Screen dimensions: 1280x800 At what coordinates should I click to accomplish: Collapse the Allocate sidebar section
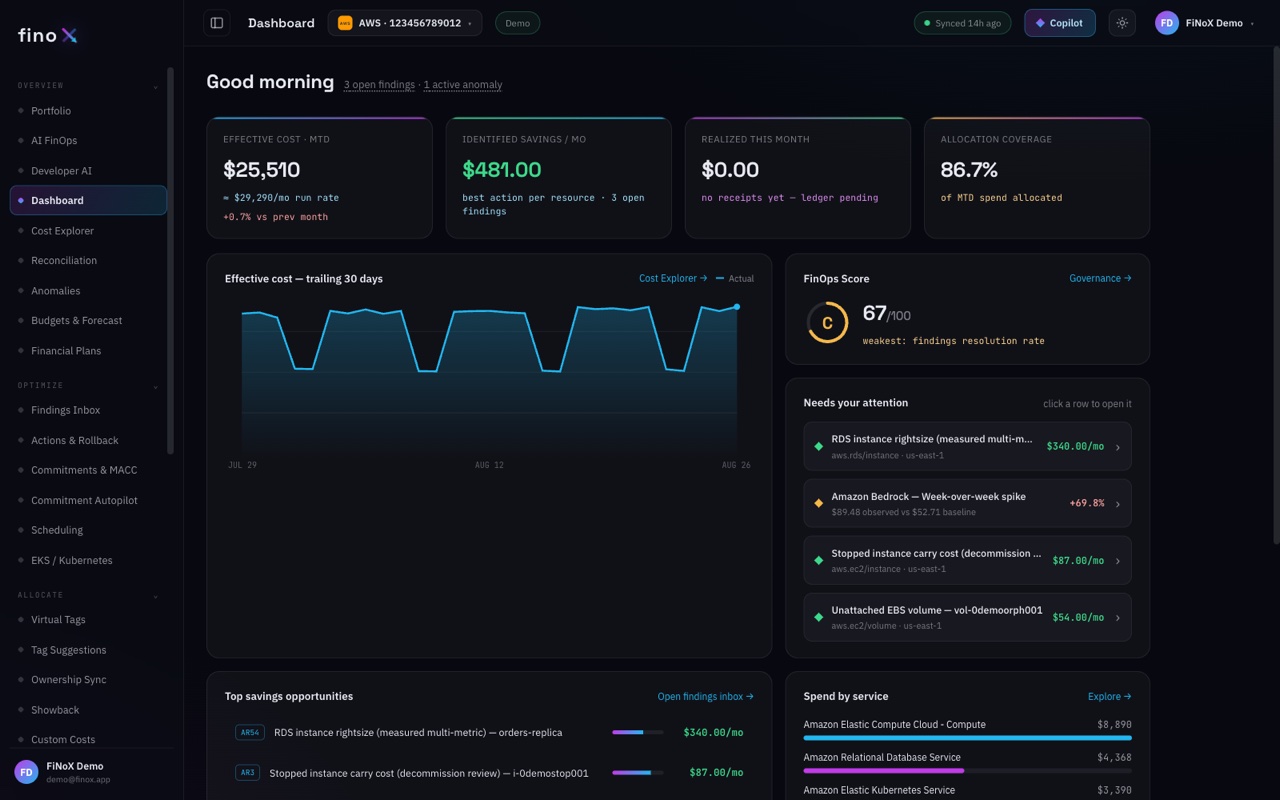point(155,597)
